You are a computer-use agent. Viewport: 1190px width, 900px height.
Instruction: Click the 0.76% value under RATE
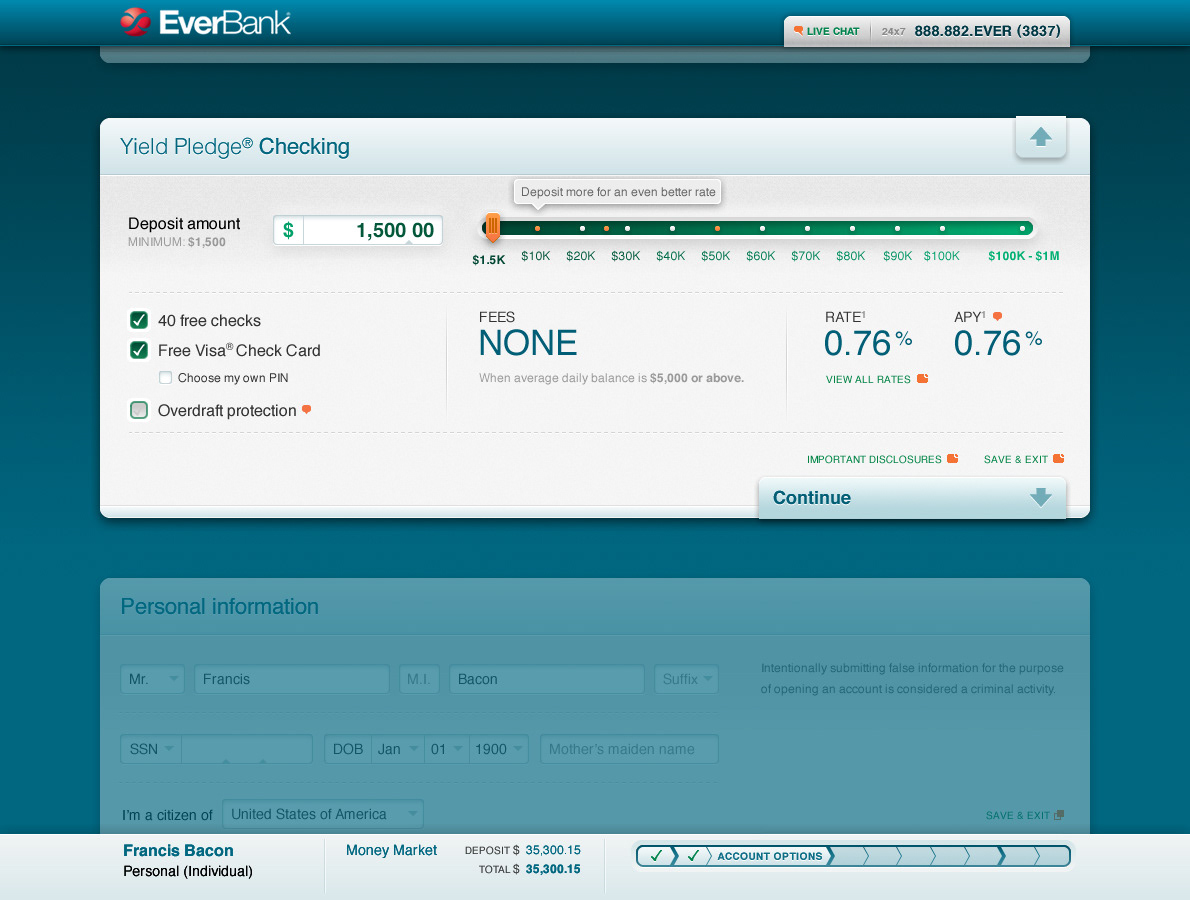coord(868,343)
